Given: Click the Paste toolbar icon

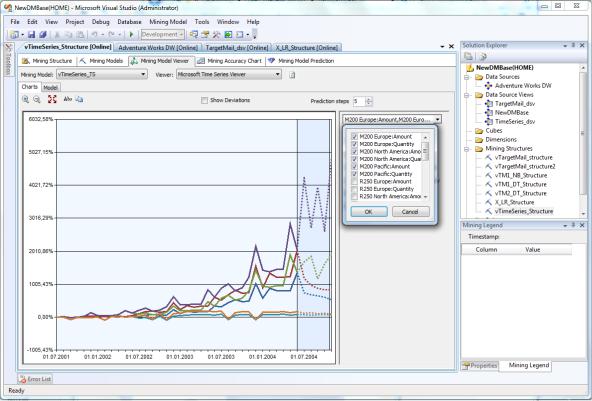Looking at the screenshot, I should tap(80, 35).
